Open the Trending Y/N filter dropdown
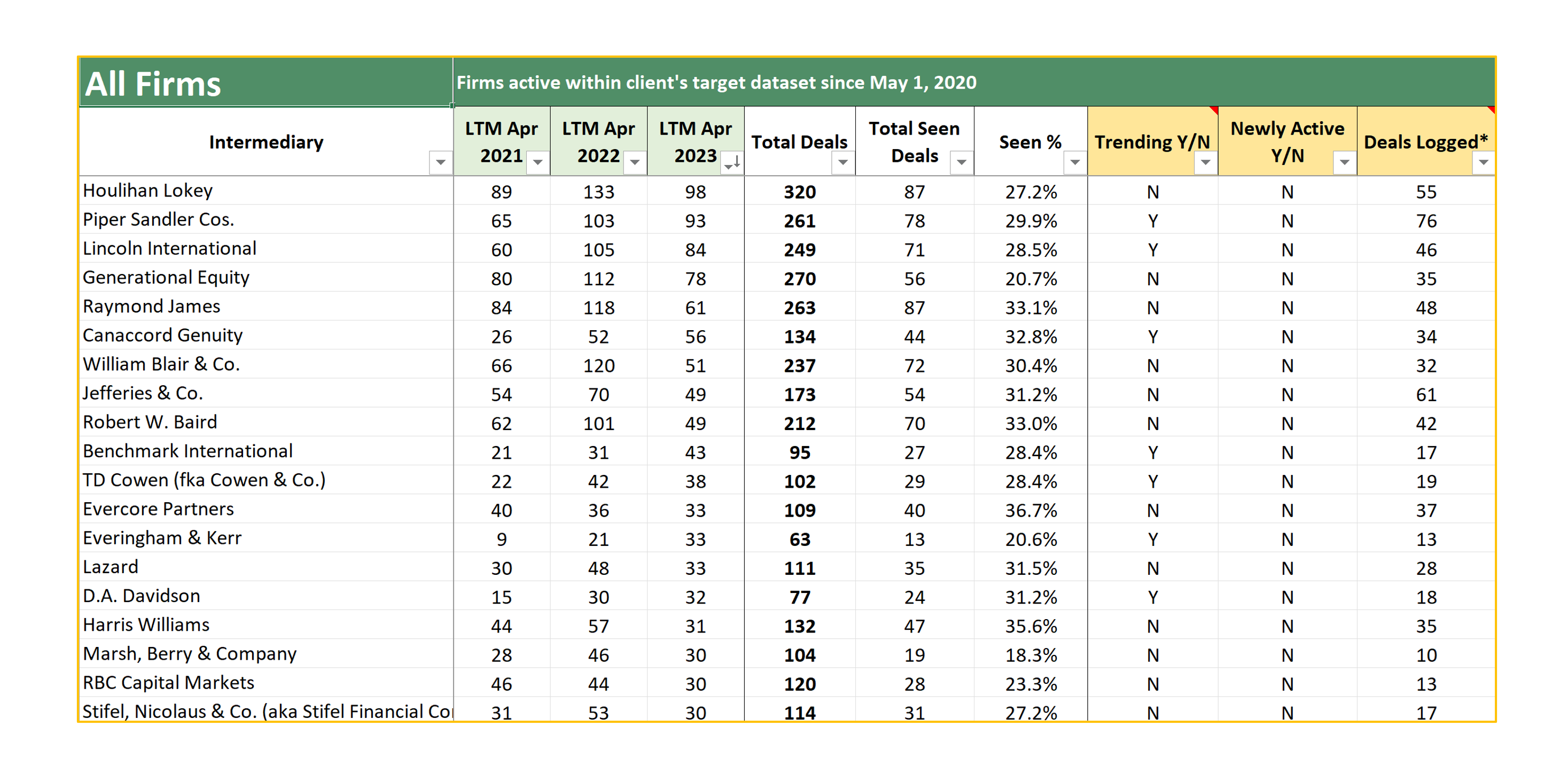Screen dimensions: 1568x781 tap(1205, 162)
